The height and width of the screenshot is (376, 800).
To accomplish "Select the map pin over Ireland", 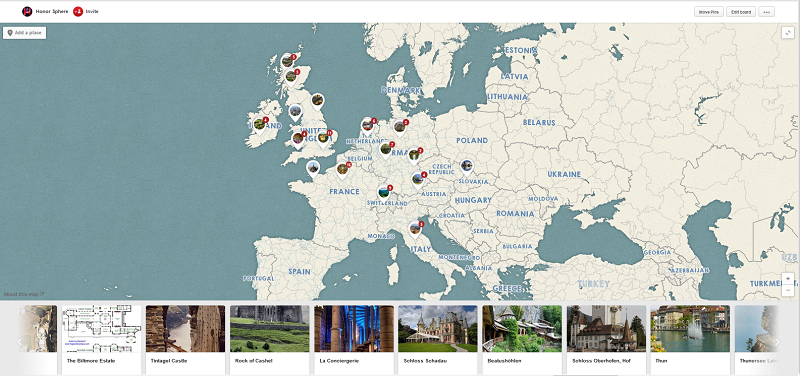I will pos(260,124).
